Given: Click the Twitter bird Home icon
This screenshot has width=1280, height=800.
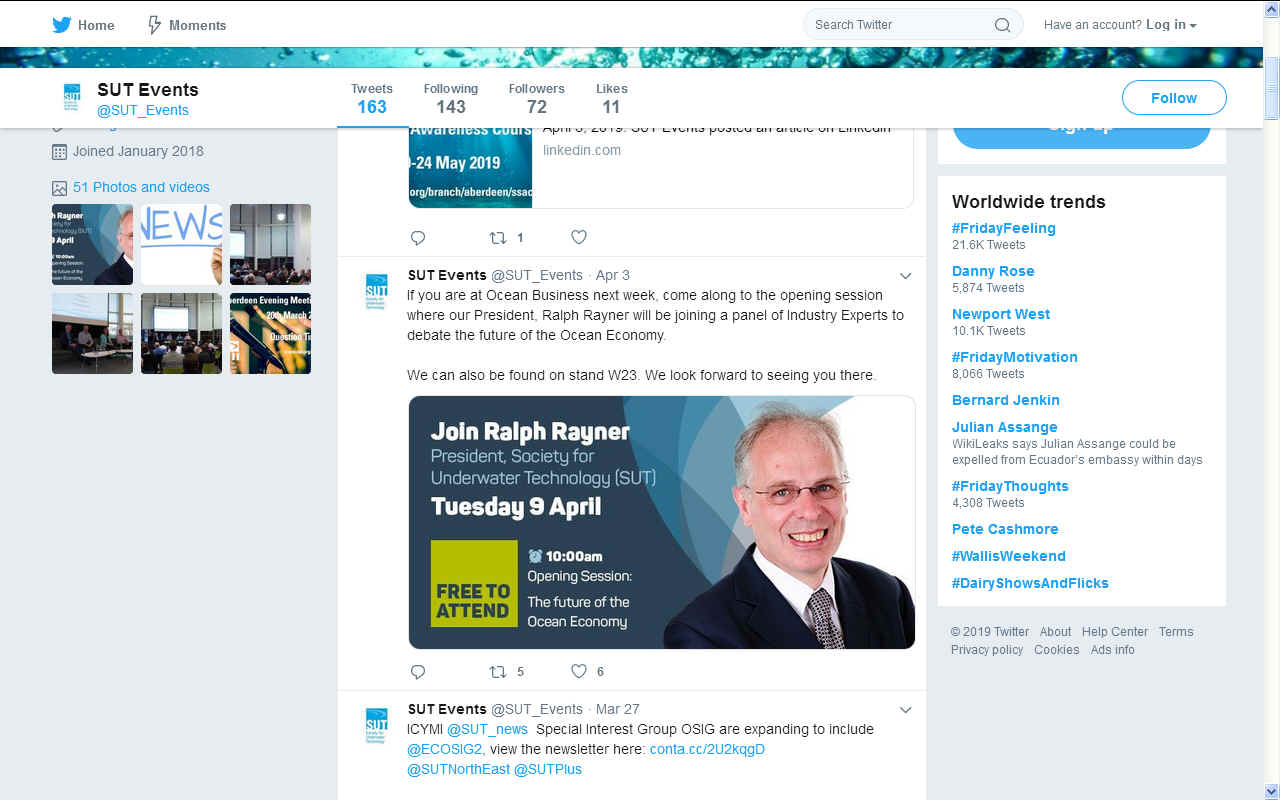Looking at the screenshot, I should click(62, 25).
